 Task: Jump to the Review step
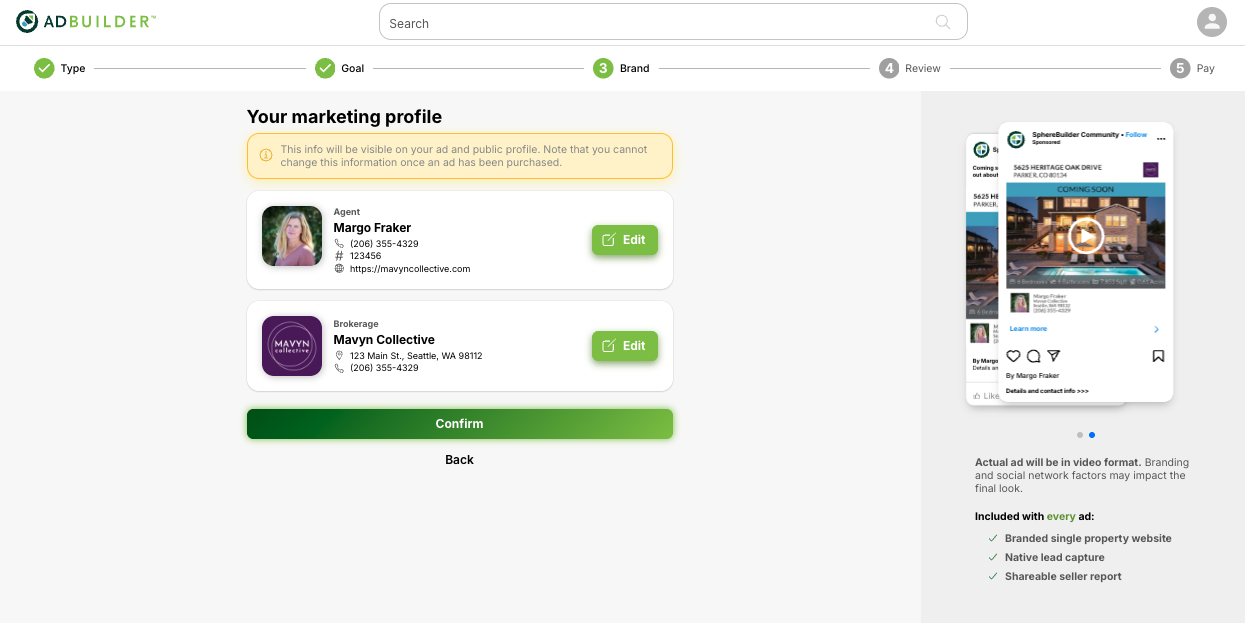pyautogui.click(x=910, y=68)
